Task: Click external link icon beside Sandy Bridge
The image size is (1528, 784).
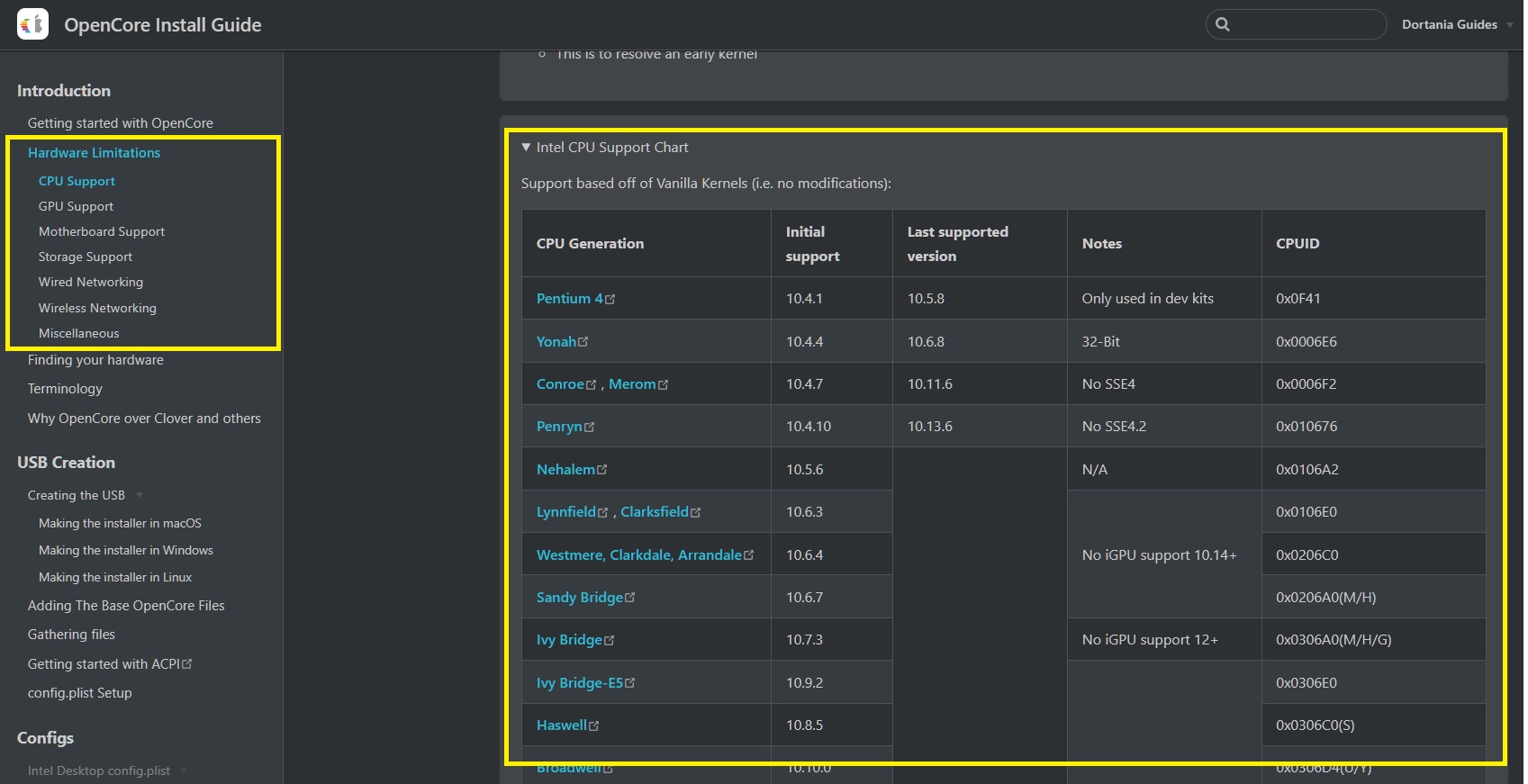Action: [629, 598]
